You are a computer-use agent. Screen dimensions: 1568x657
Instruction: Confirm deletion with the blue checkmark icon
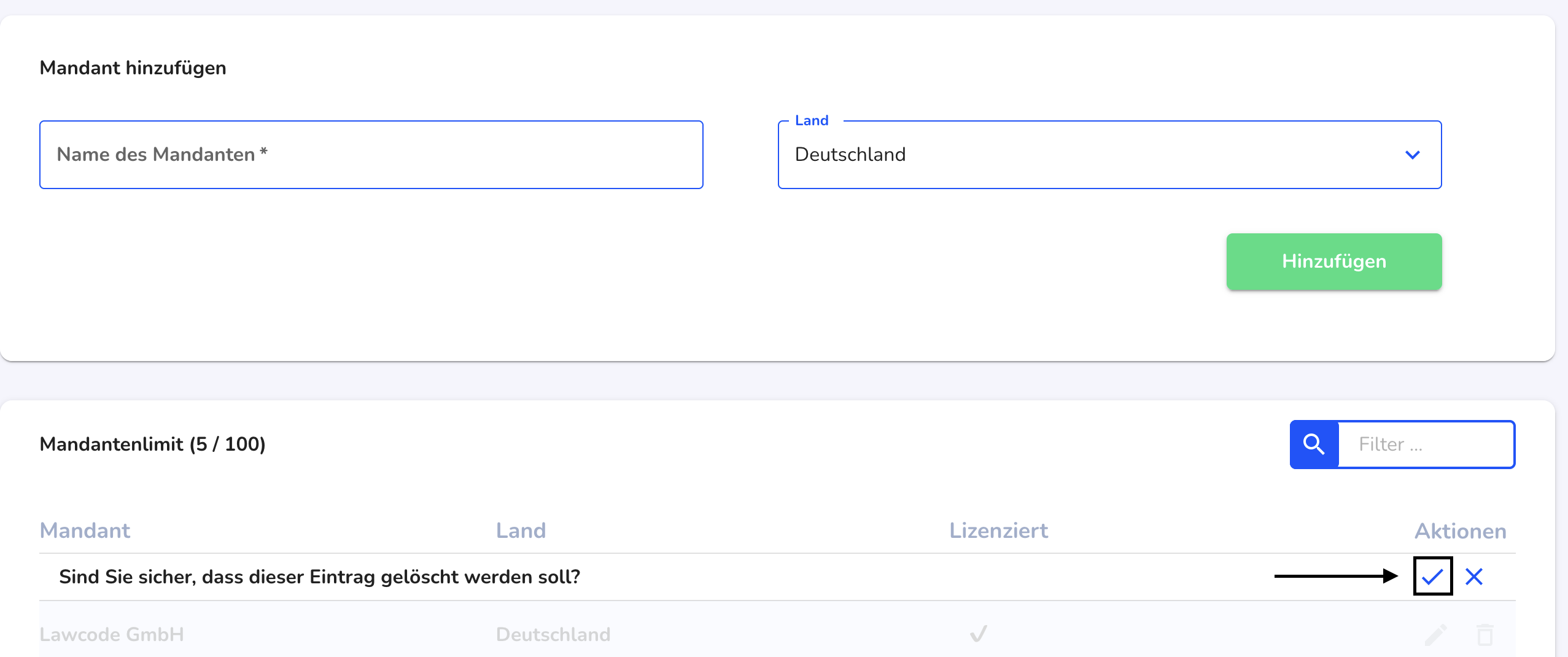(x=1432, y=577)
